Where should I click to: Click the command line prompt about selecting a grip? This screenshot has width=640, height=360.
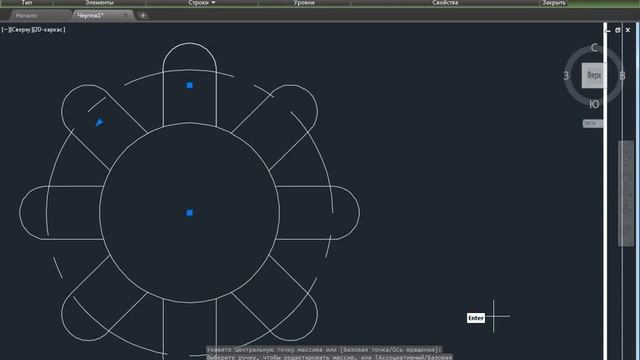pos(329,357)
